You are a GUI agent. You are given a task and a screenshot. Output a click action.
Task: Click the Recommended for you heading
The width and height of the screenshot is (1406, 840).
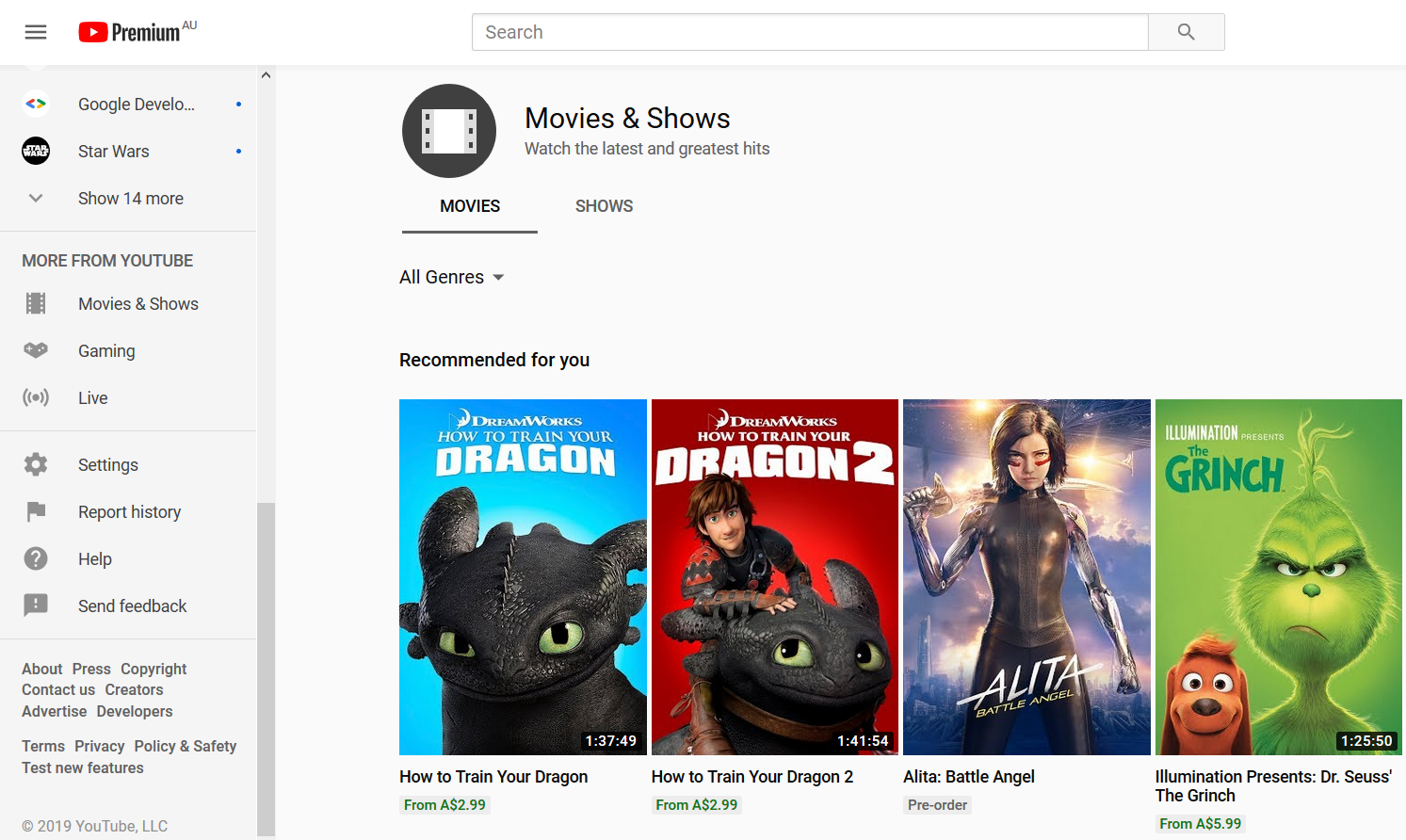[494, 360]
